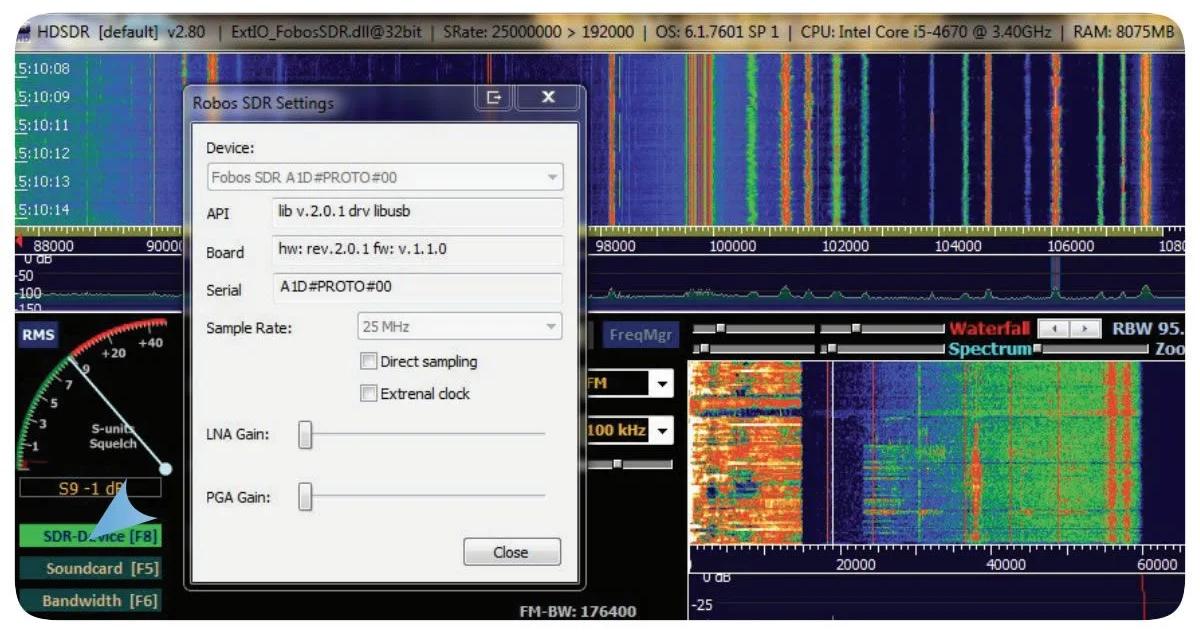The width and height of the screenshot is (1200, 635).
Task: Click the left arrow next to Waterfall
Action: click(x=1053, y=329)
